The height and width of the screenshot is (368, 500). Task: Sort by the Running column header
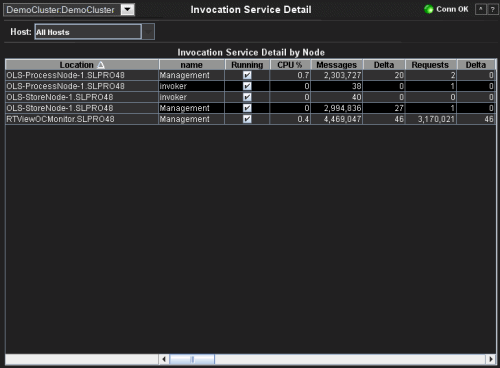pyautogui.click(x=247, y=65)
